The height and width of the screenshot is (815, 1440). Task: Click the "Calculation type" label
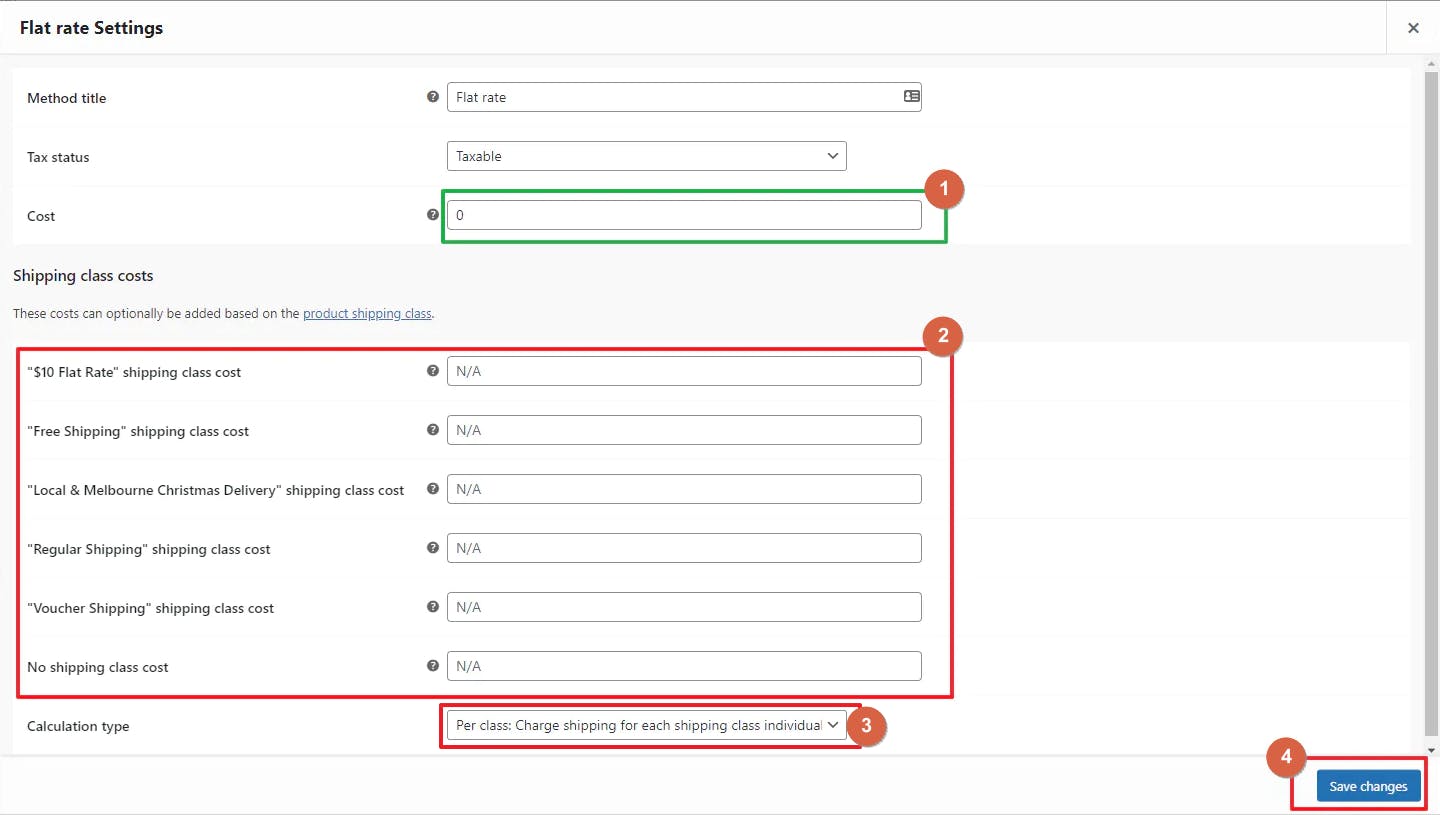(78, 726)
